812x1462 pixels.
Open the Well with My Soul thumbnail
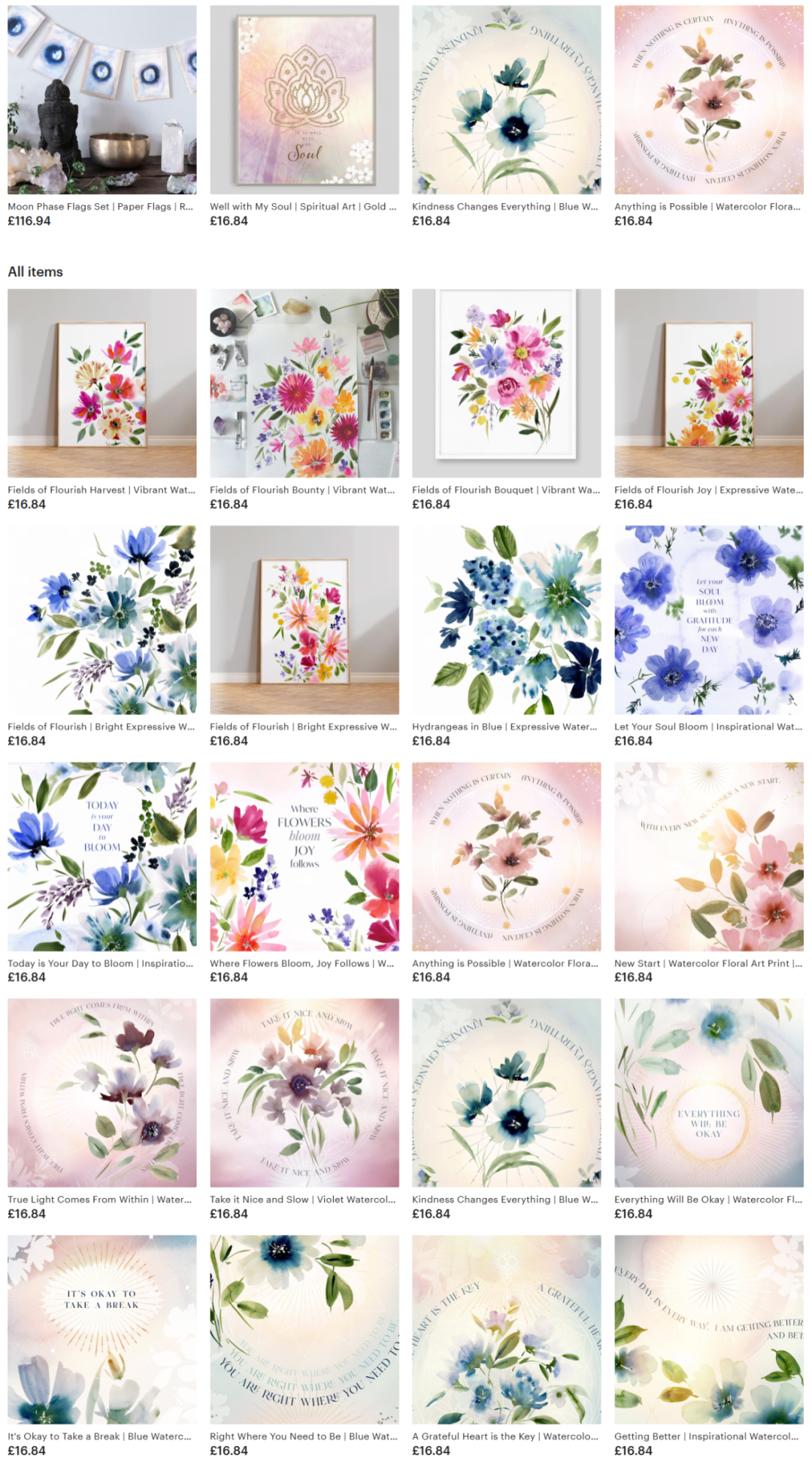(304, 100)
